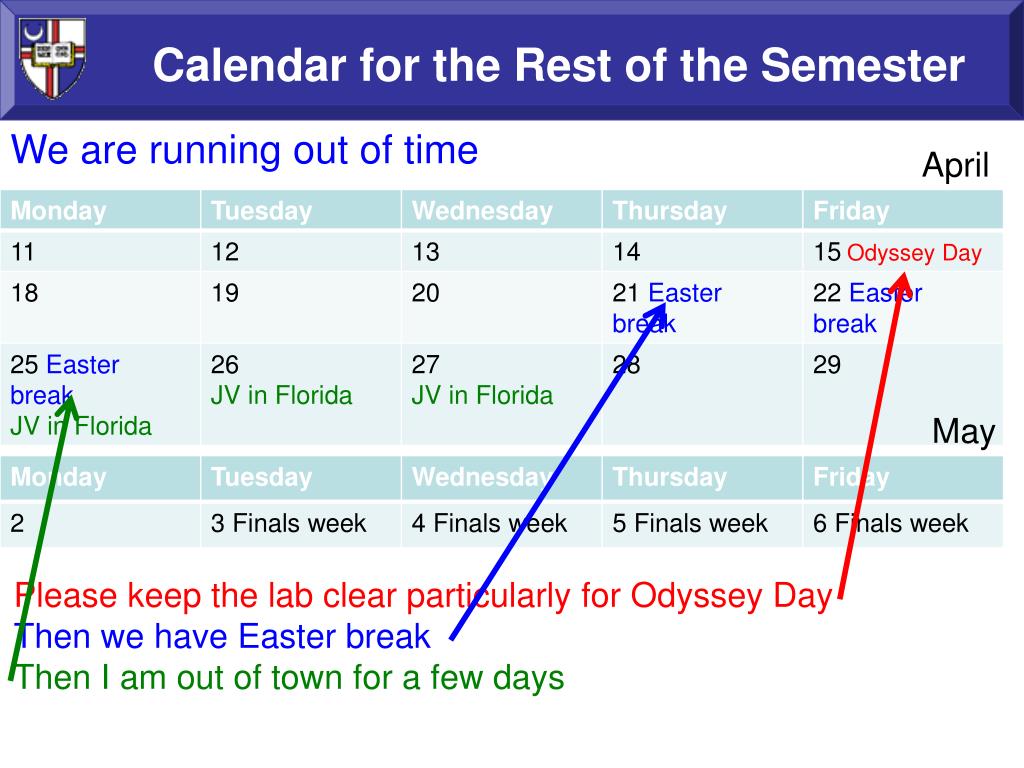Click the April Wednesday column header

[x=501, y=210]
